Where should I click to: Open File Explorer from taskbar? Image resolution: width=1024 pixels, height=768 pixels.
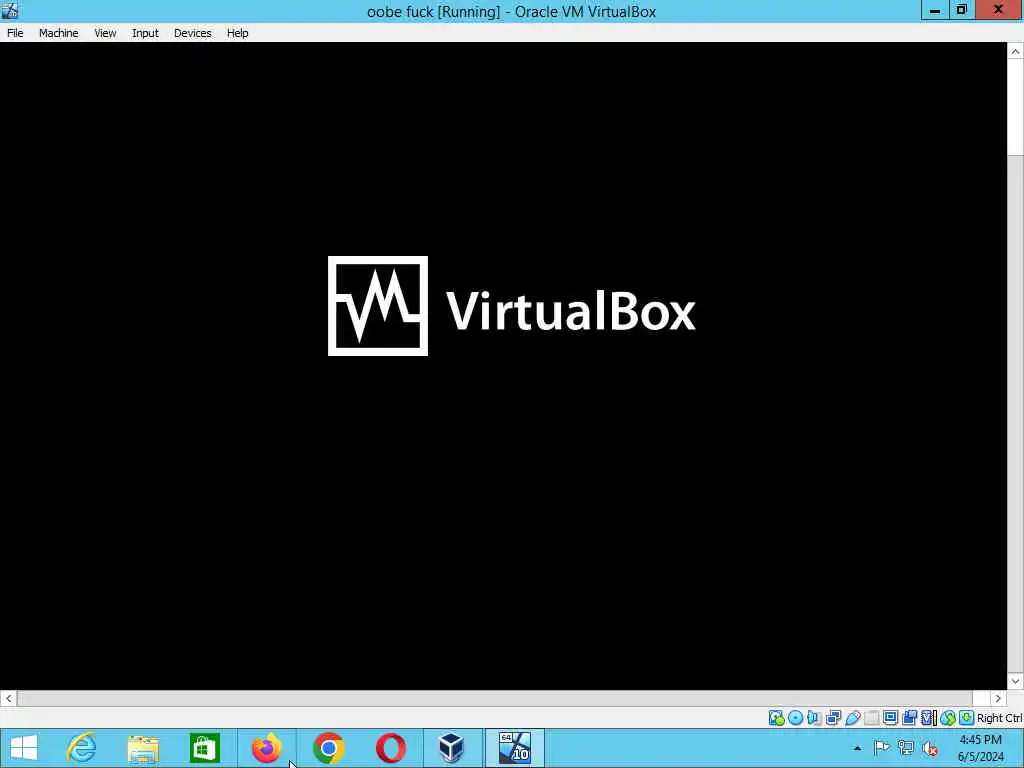coord(143,748)
